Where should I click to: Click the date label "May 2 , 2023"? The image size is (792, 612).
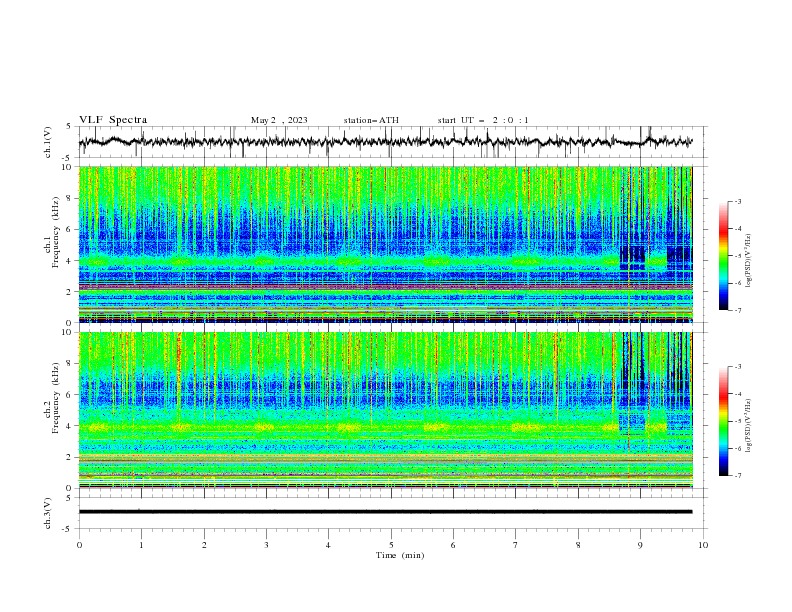[279, 120]
